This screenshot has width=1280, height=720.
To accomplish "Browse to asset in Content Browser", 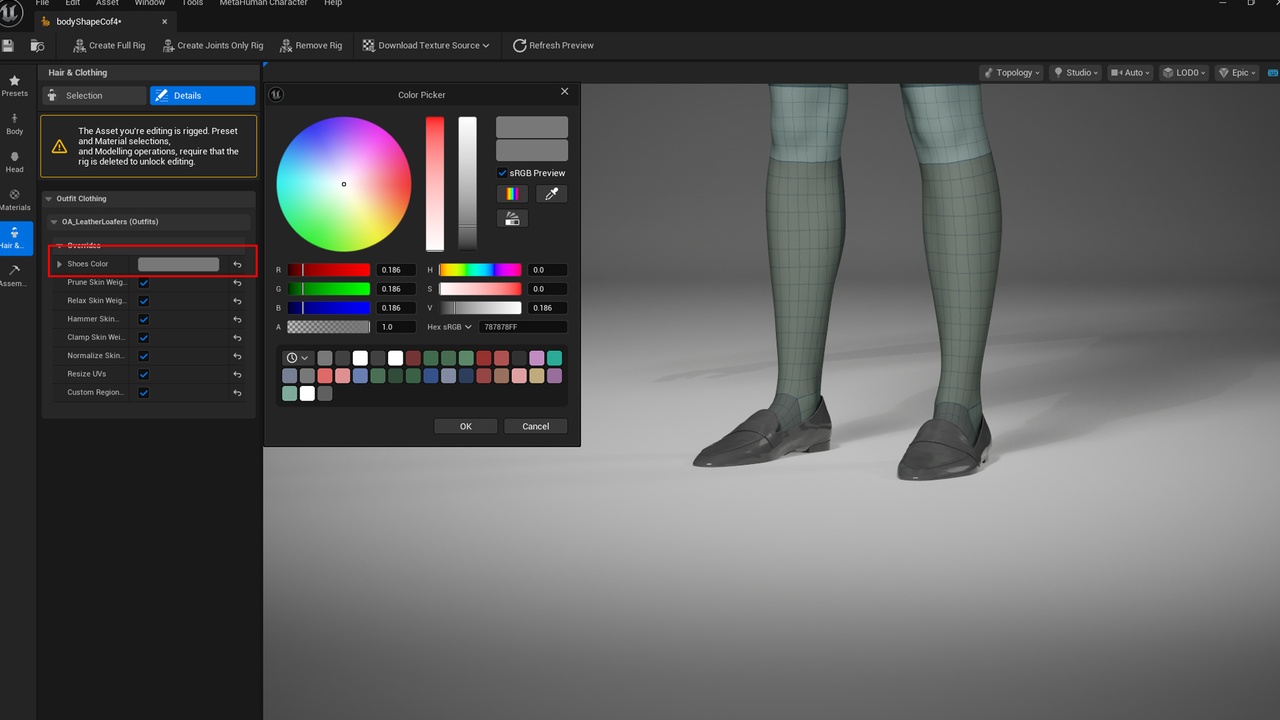I will coord(37,45).
